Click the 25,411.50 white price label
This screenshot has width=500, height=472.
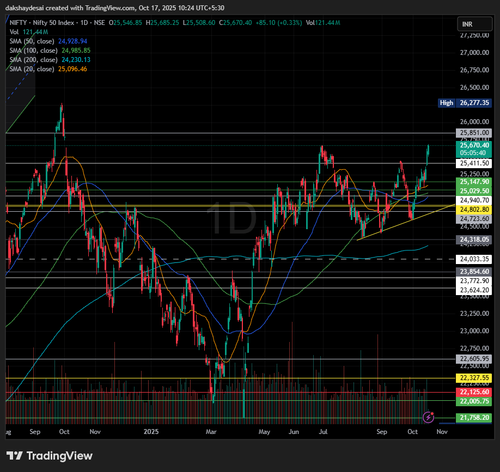[474, 163]
